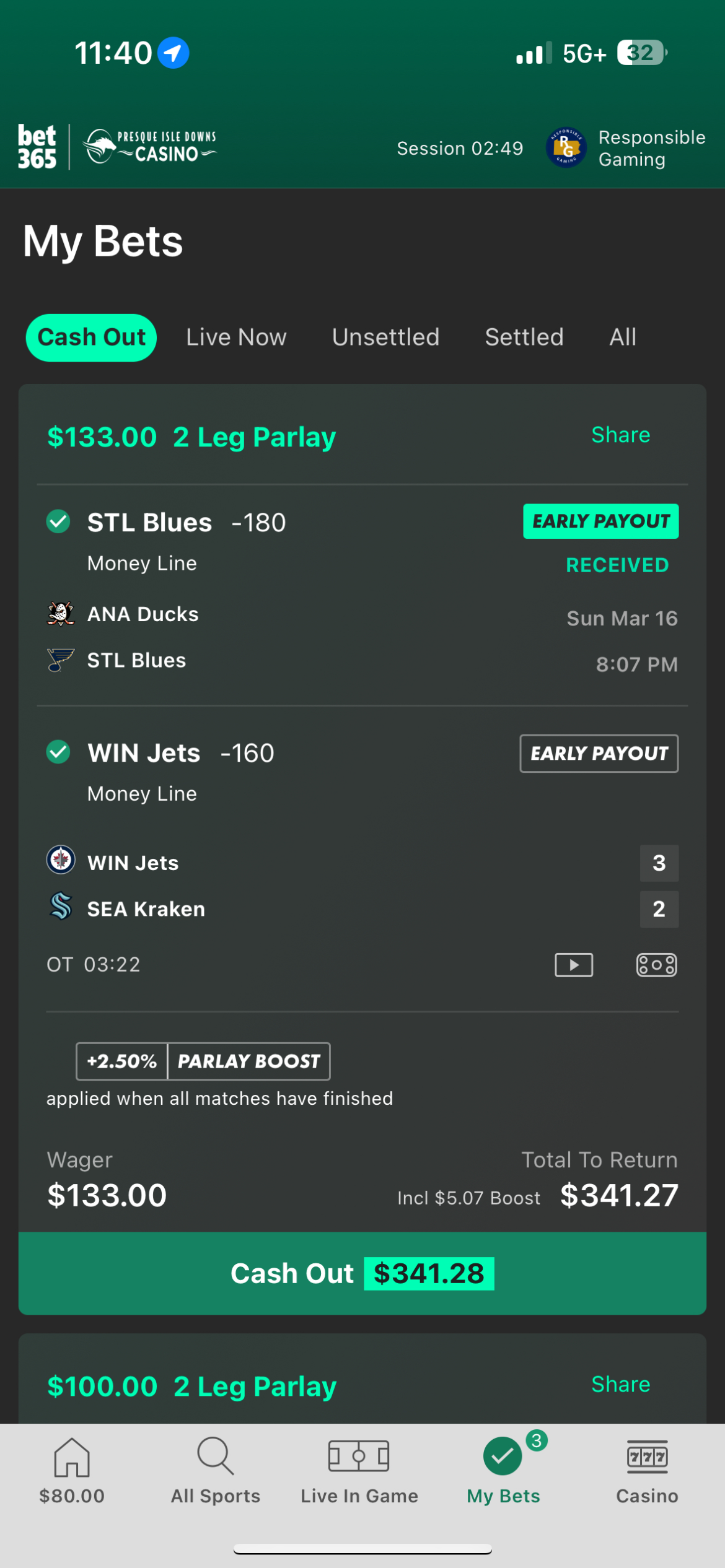The image size is (725, 1568).
Task: View Settled bets tab
Action: (524, 338)
